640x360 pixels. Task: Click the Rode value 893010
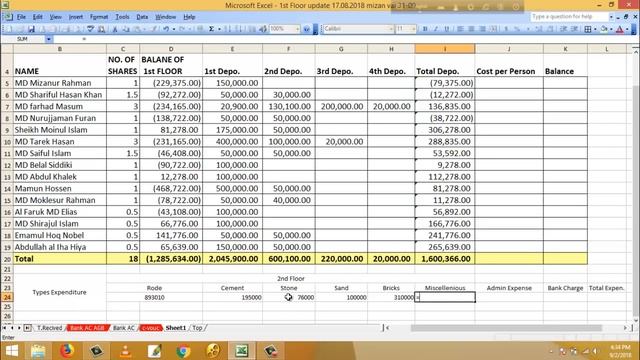154,298
